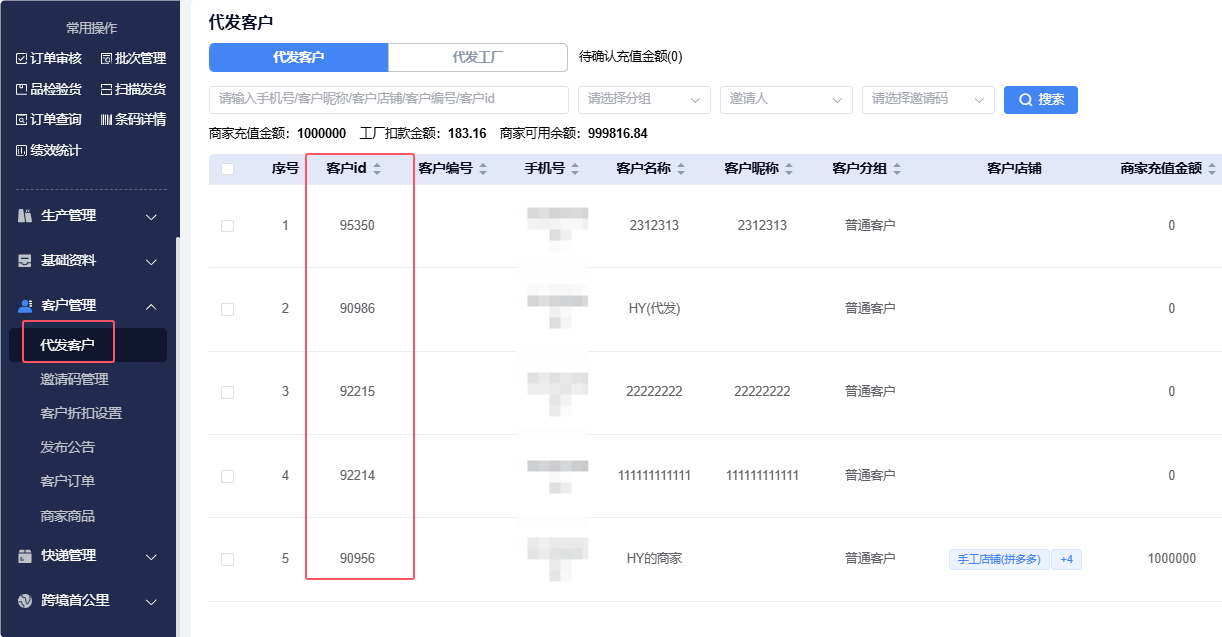Image resolution: width=1222 pixels, height=637 pixels.
Task: Check the row for customer 90956
Action: [227, 559]
